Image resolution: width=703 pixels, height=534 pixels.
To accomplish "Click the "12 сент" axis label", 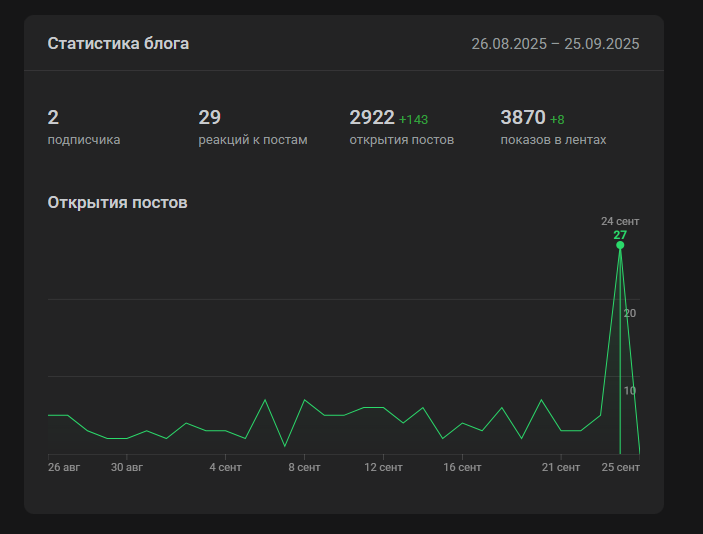I will (383, 467).
